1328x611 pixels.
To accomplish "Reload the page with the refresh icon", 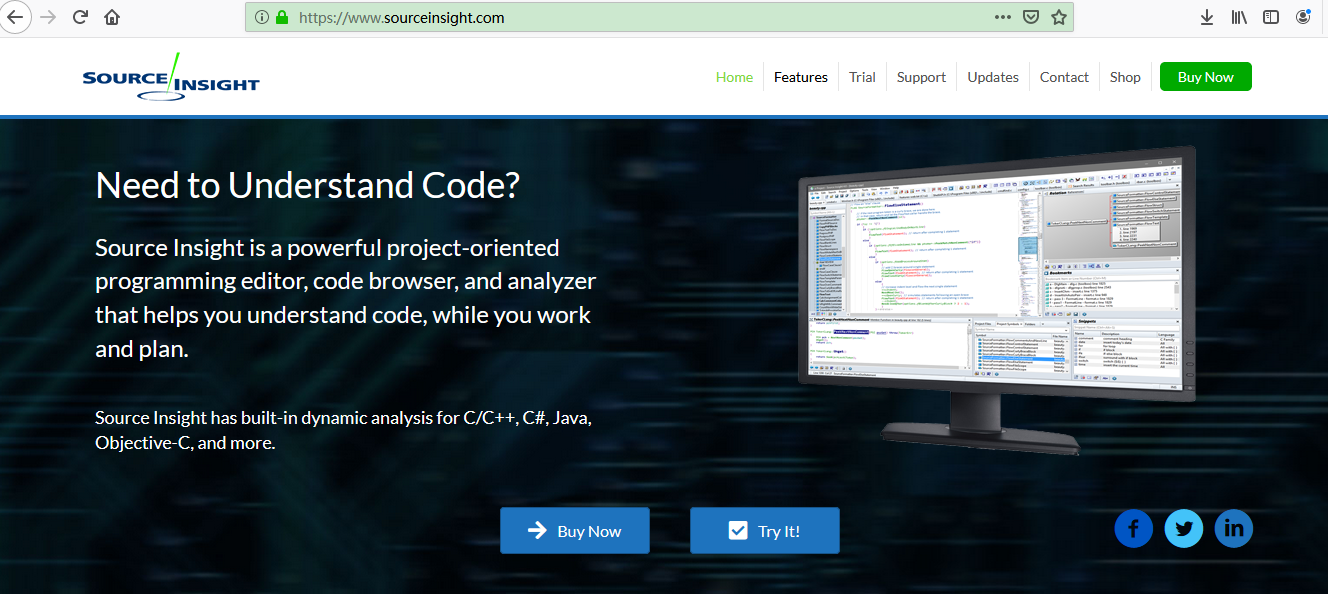I will pyautogui.click(x=81, y=17).
